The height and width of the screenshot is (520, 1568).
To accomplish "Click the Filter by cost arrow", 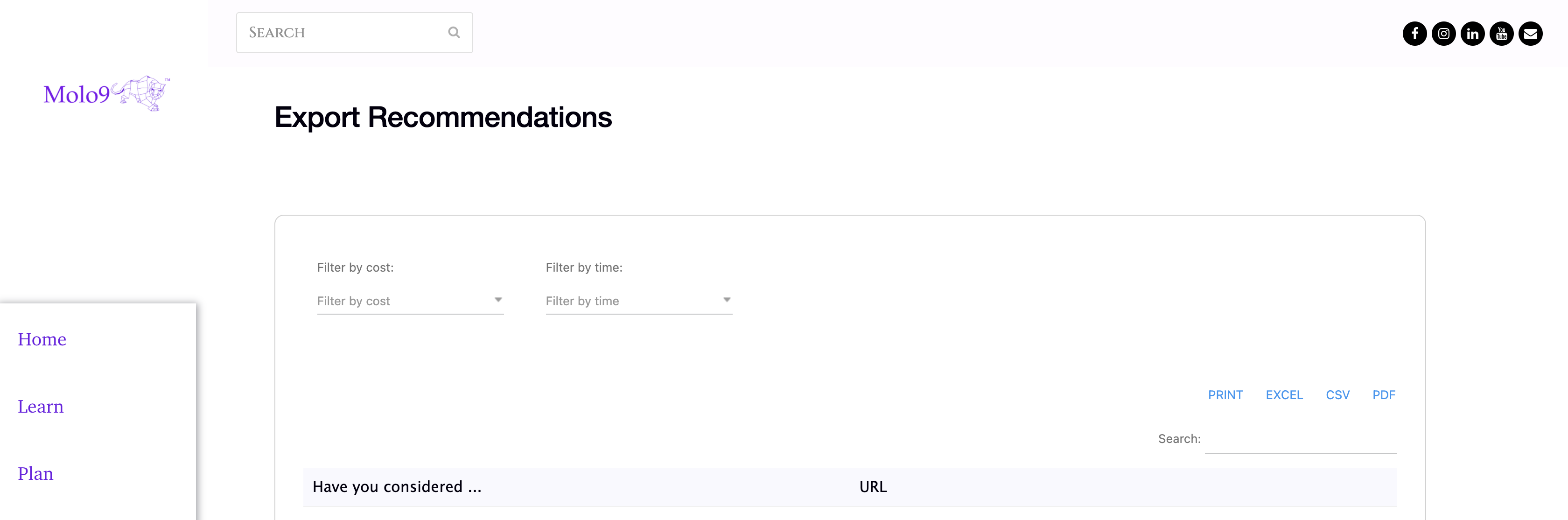I will click(498, 300).
